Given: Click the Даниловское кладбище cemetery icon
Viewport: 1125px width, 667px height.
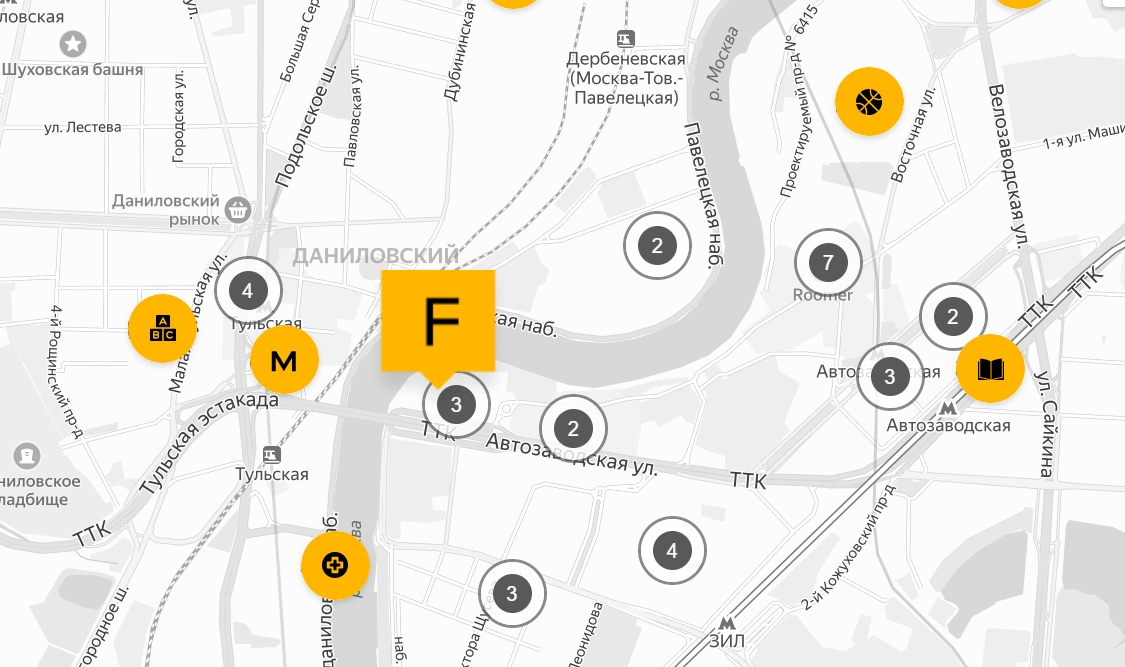Looking at the screenshot, I should (x=27, y=455).
